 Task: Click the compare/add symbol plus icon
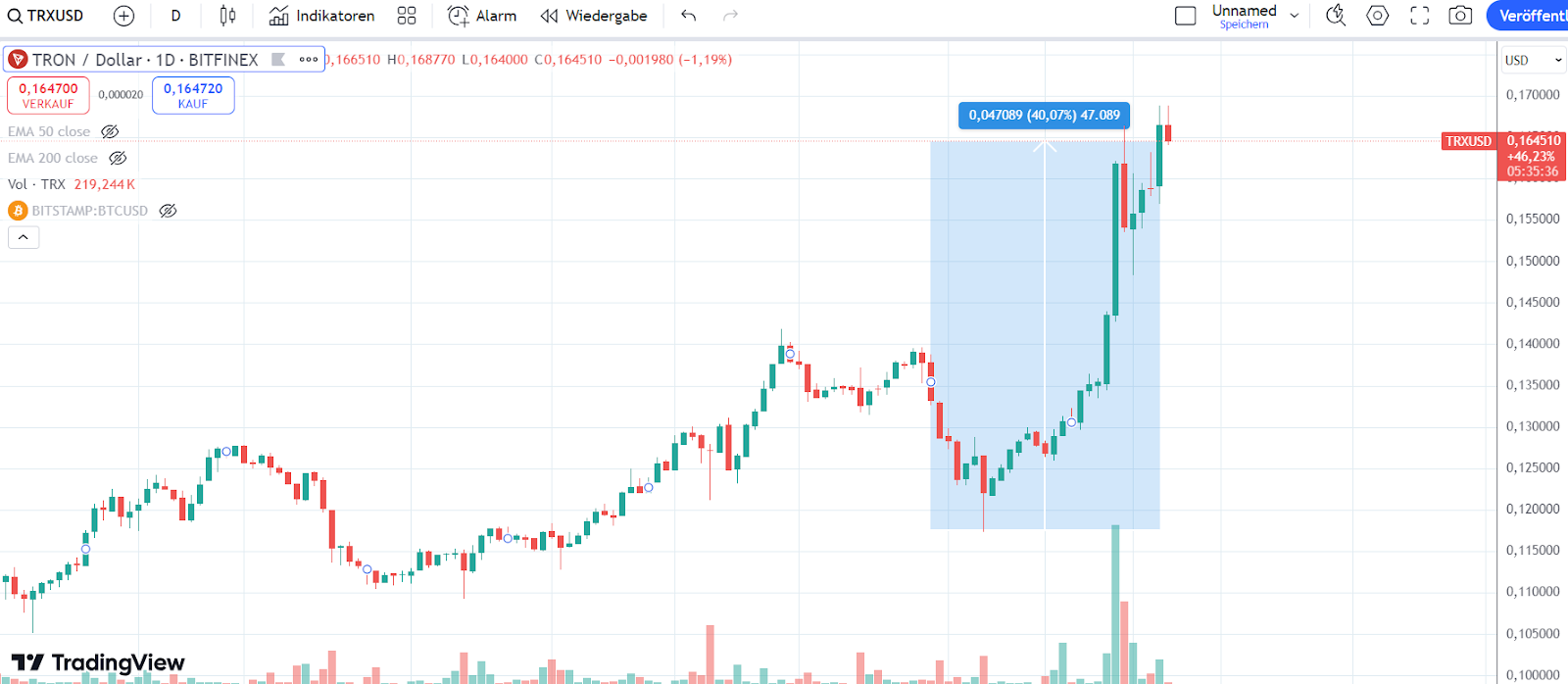coord(123,16)
